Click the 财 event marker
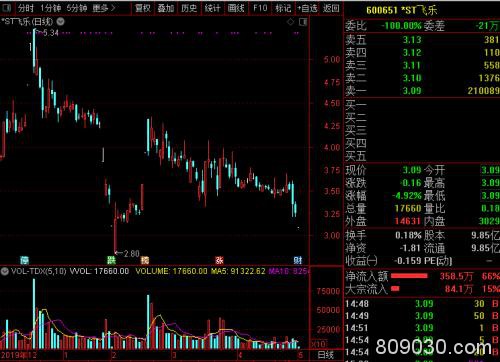 (x=298, y=260)
